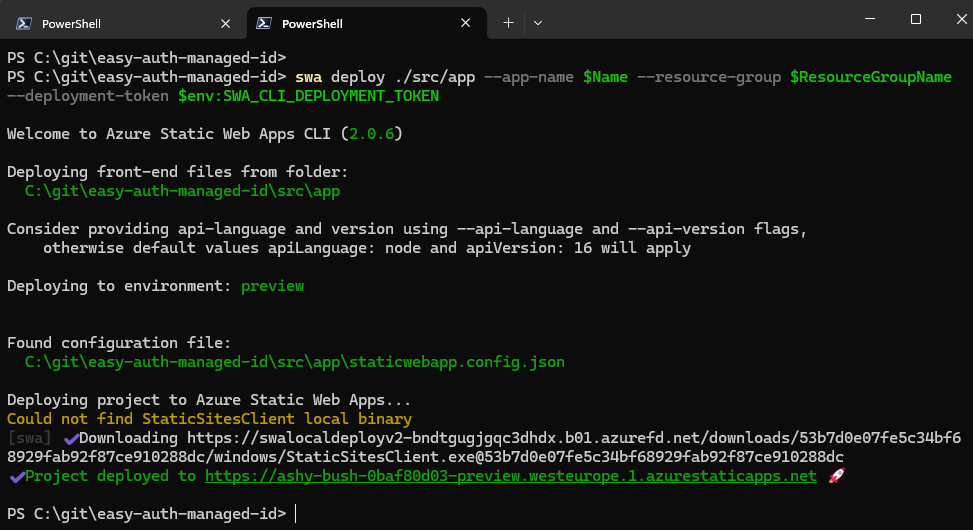This screenshot has height=530, width=973.
Task: Click the --app-name flag text
Action: 529,77
